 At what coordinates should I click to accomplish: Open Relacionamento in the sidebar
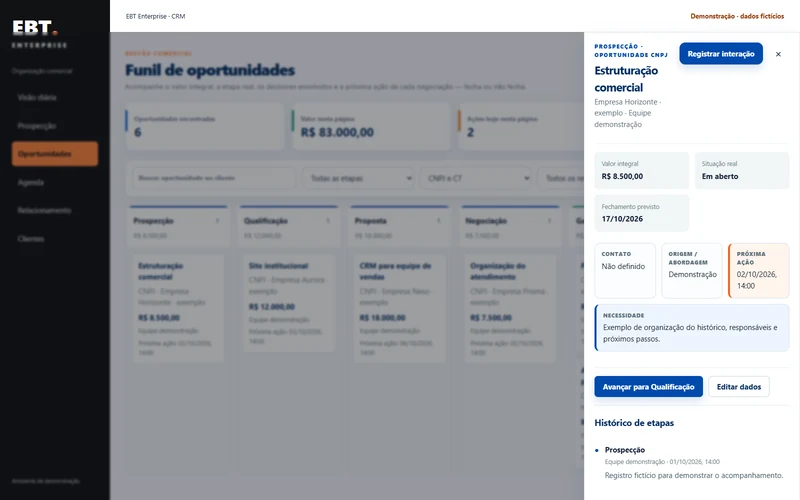tap(55, 210)
